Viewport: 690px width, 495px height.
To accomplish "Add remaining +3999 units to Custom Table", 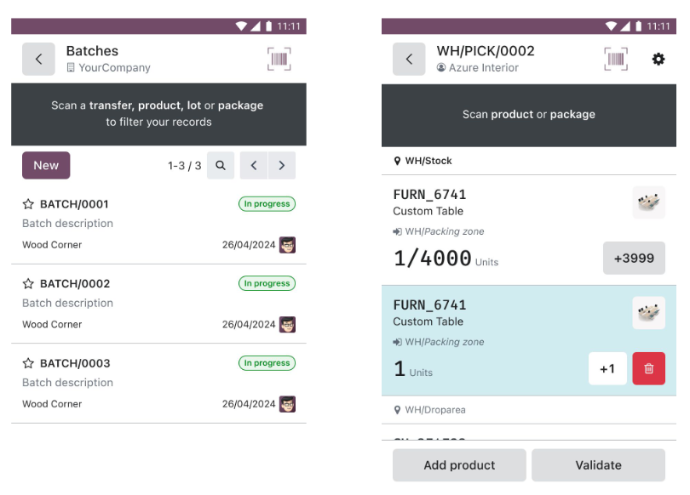I will (x=634, y=258).
